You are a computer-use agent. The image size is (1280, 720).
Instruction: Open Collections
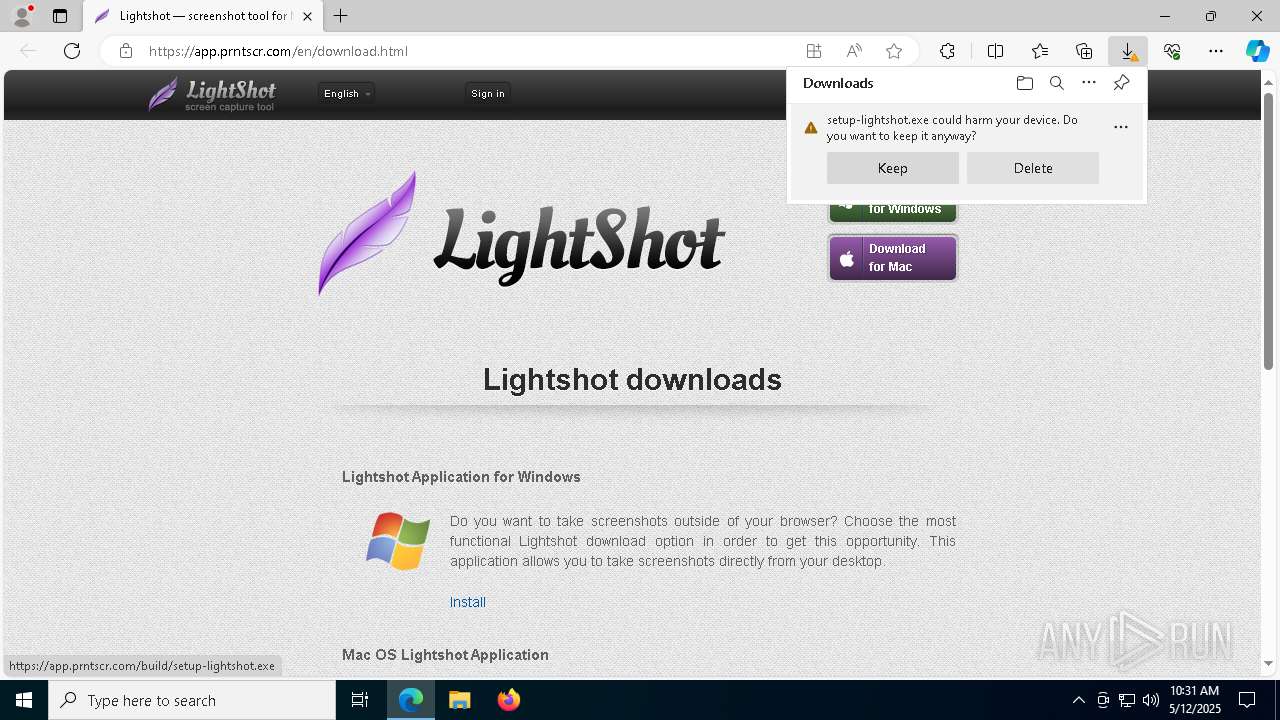pyautogui.click(x=1084, y=51)
